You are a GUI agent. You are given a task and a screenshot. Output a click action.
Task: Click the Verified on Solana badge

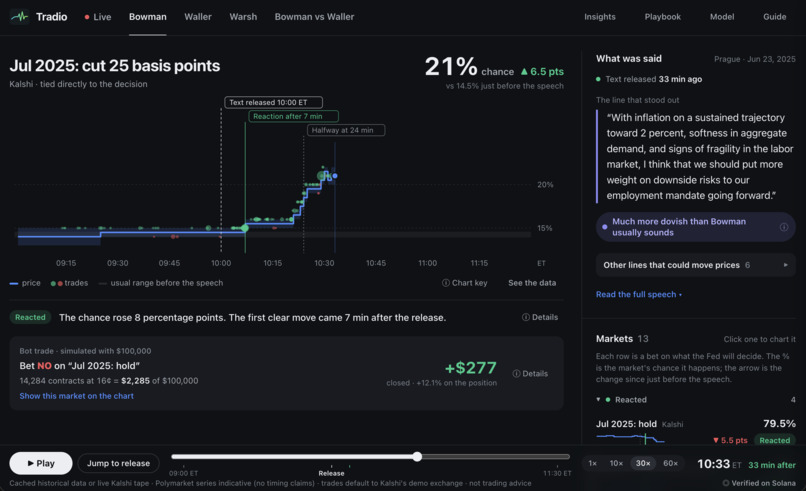pos(759,483)
